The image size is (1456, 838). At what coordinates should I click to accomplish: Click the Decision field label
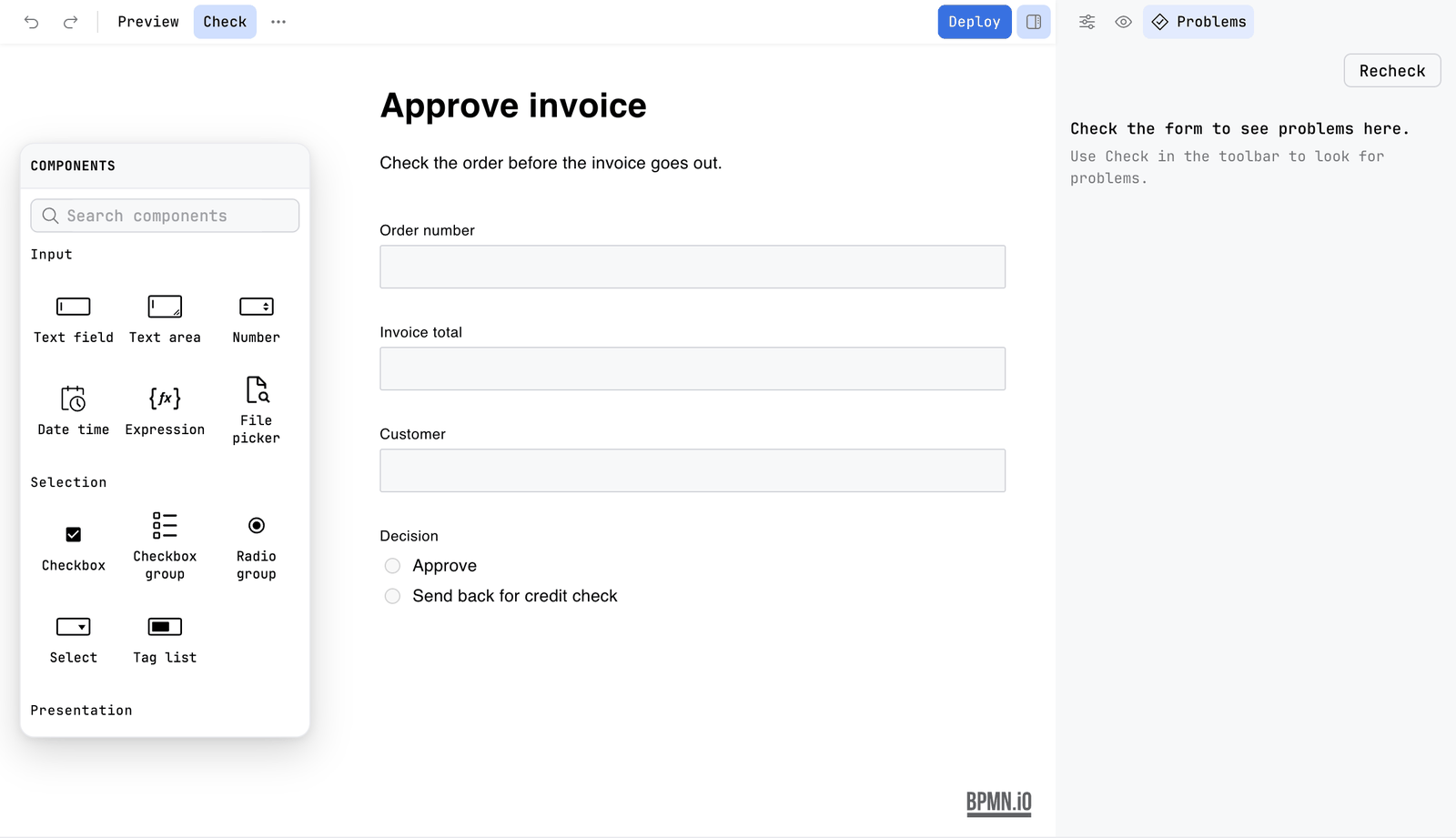point(409,536)
